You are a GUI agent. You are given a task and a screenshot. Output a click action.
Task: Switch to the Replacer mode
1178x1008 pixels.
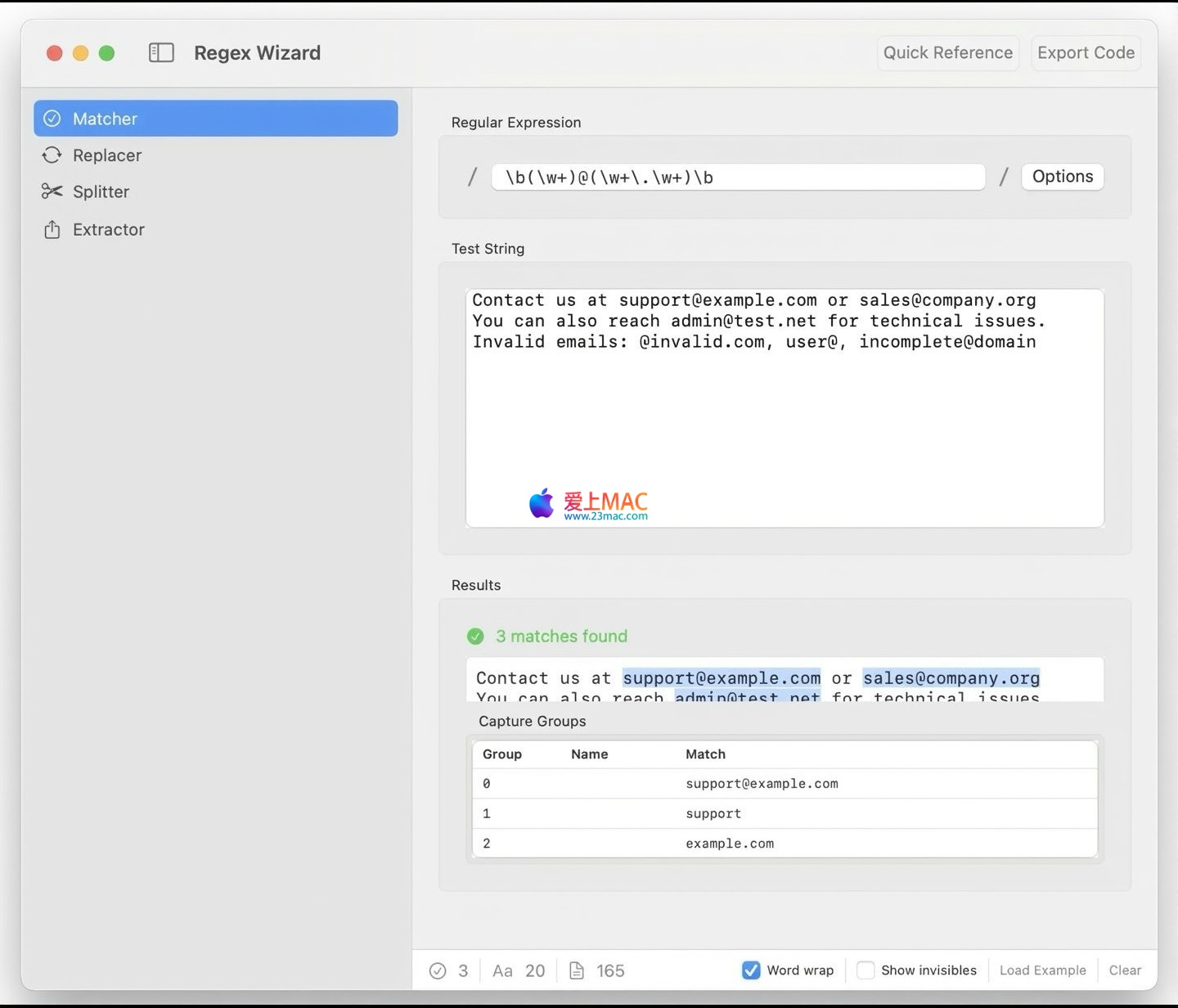coord(107,155)
